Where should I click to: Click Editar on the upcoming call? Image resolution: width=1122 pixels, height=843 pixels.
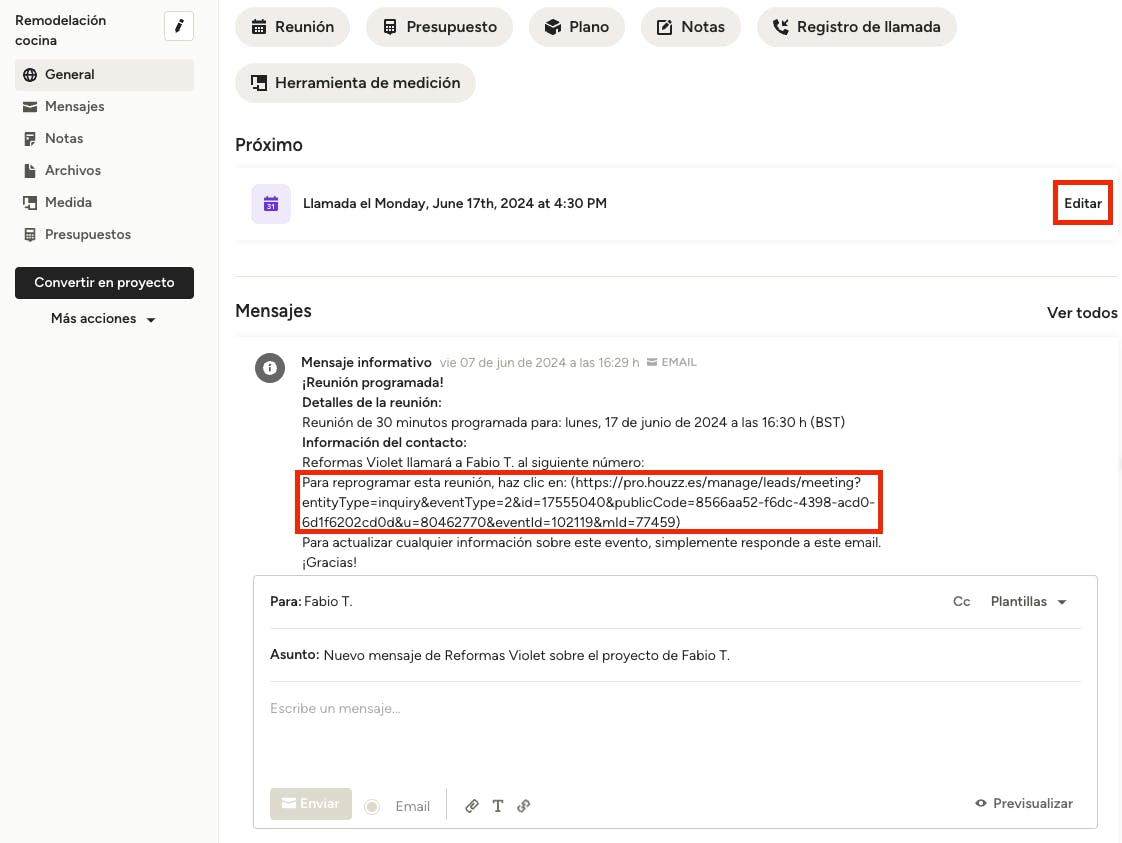[x=1082, y=203]
